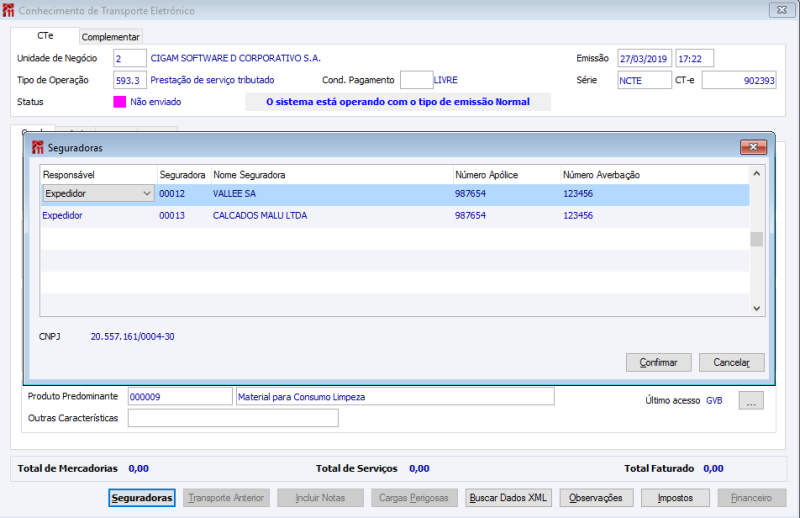Click the CNPJ value 20.557.161/0004-30

pos(133,336)
